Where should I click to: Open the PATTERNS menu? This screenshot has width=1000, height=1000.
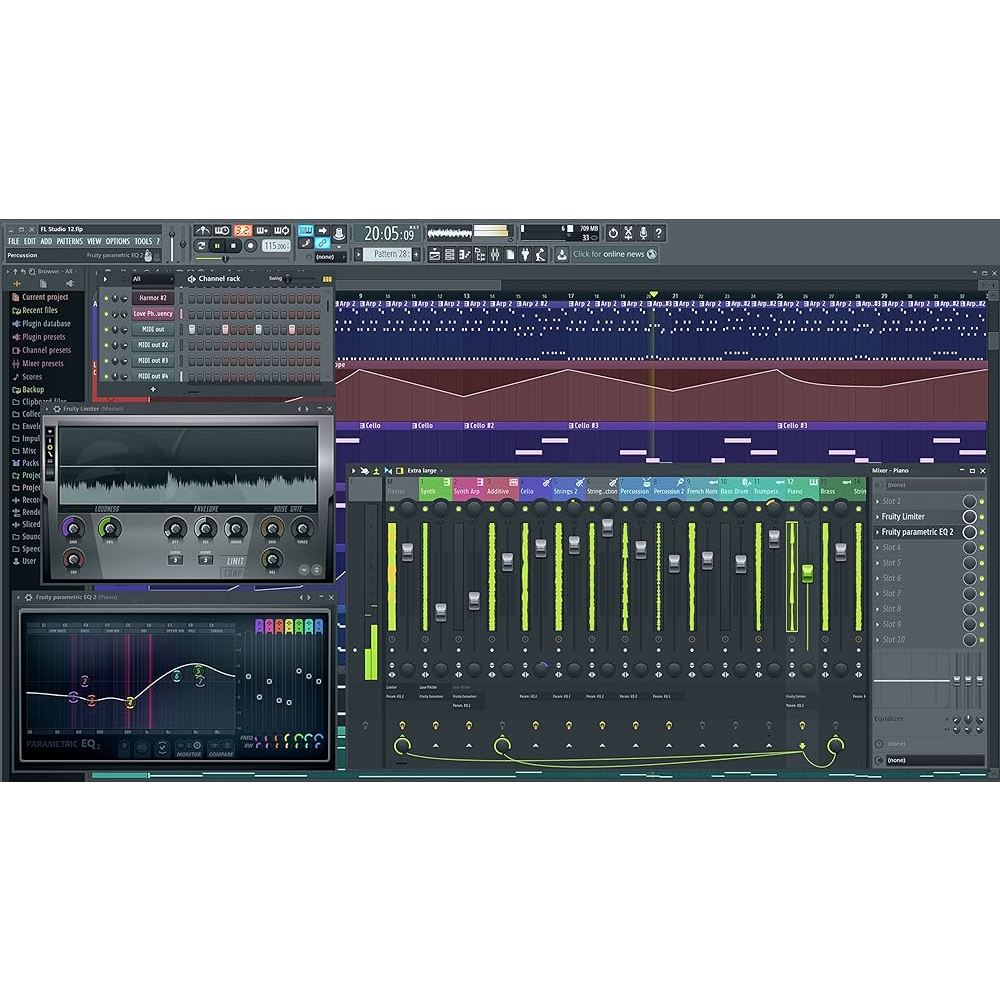(69, 241)
